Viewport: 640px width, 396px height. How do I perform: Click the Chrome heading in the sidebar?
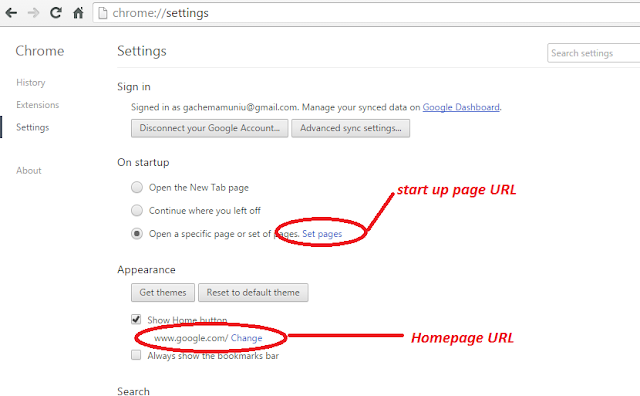click(40, 51)
